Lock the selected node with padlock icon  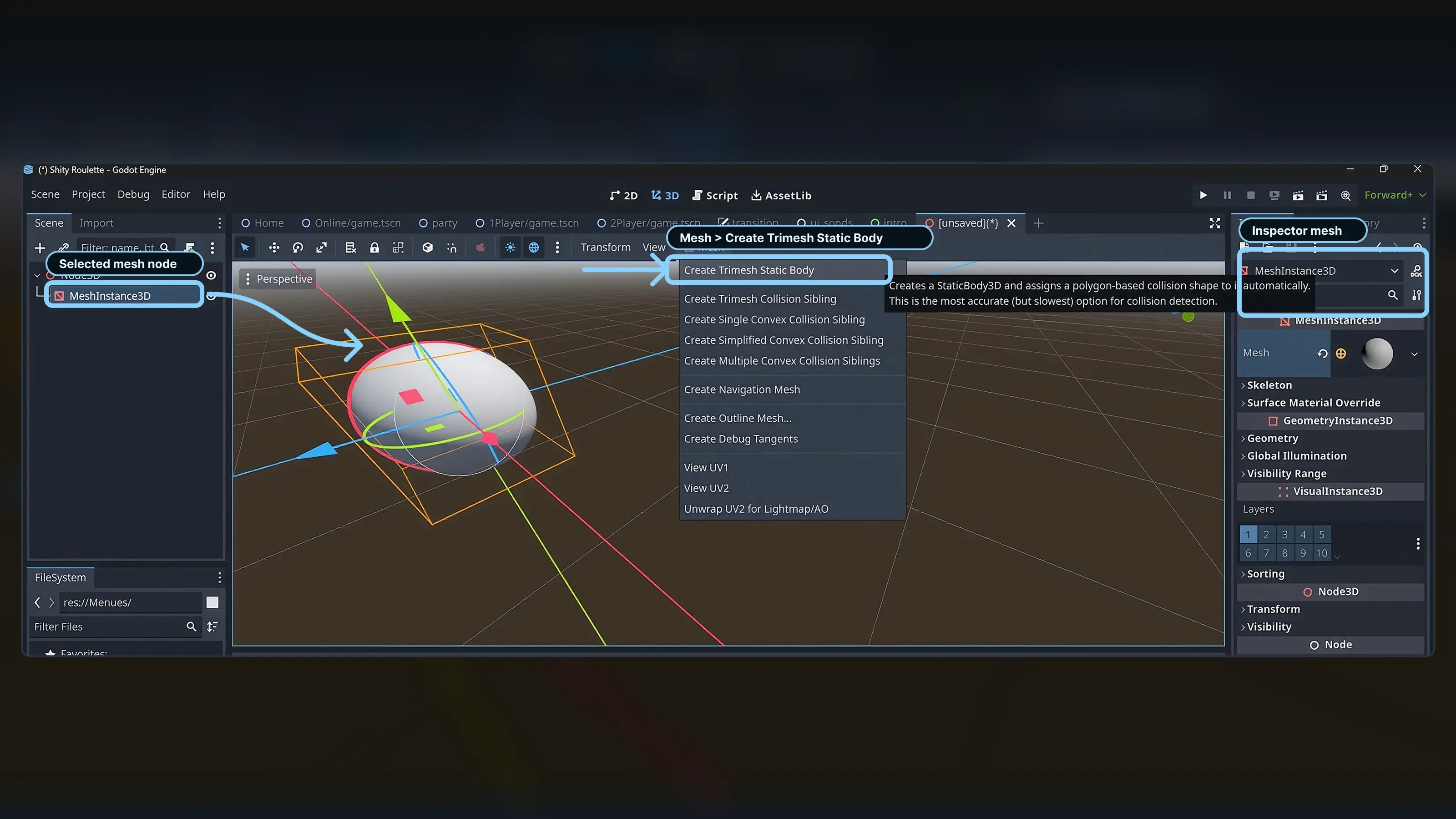click(x=374, y=248)
